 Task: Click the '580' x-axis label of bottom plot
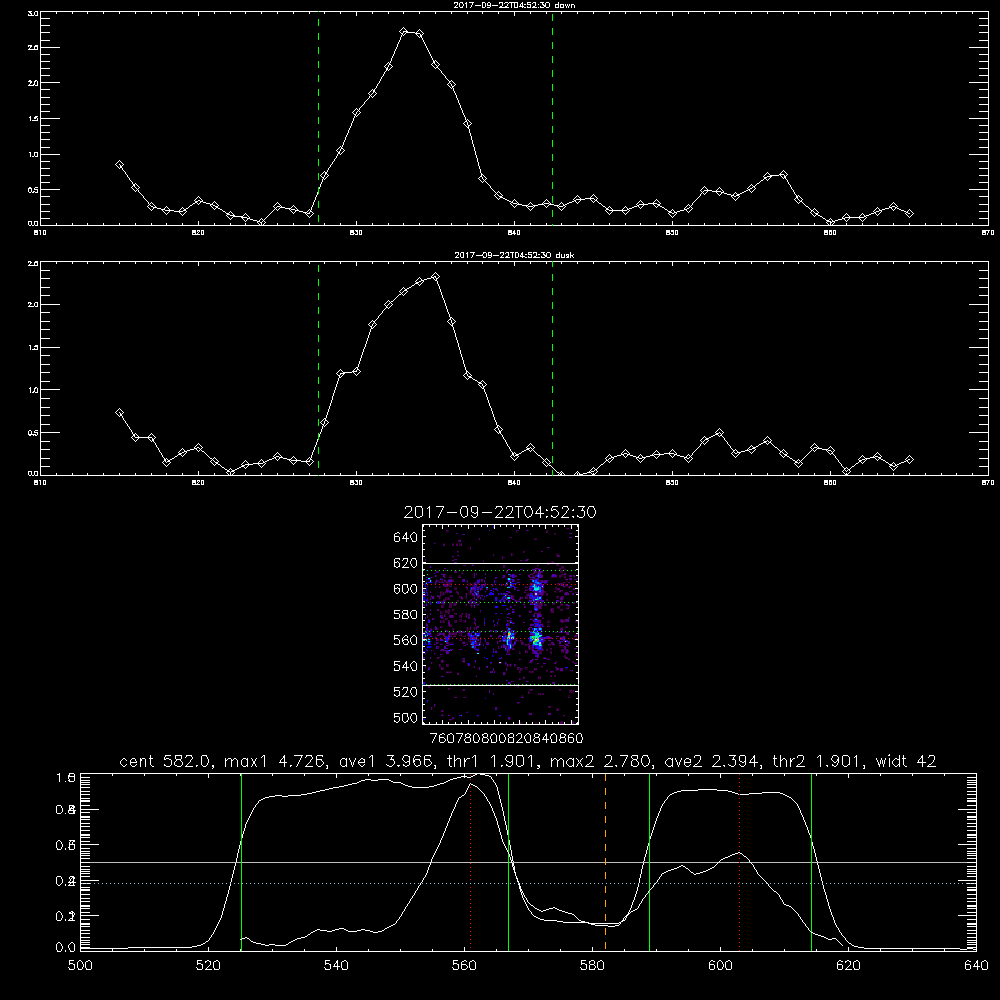click(592, 966)
